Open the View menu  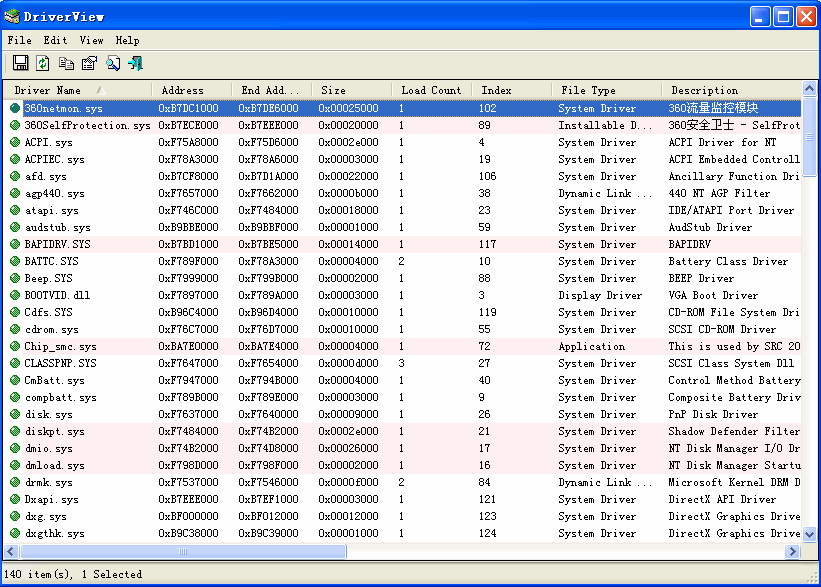click(91, 40)
